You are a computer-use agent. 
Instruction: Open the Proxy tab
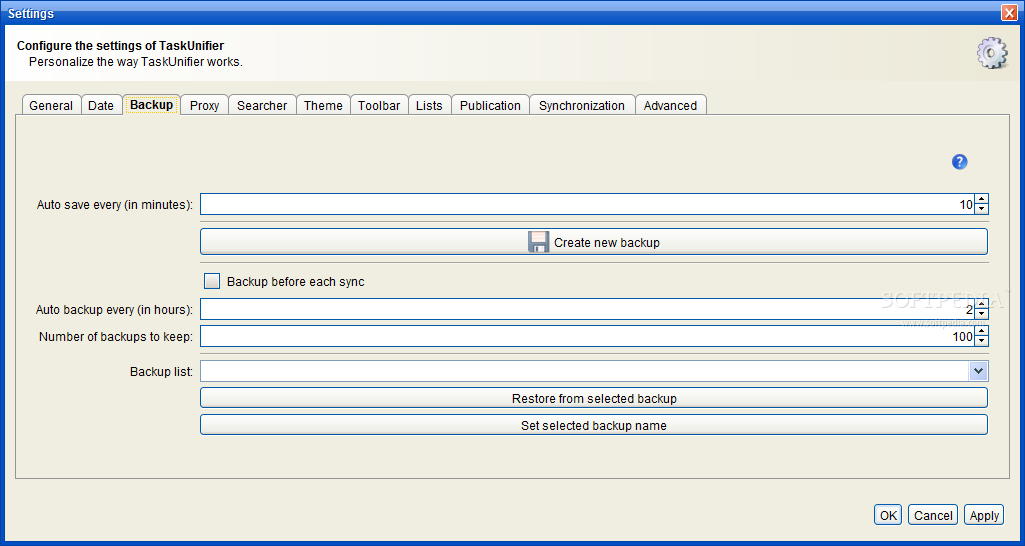205,105
